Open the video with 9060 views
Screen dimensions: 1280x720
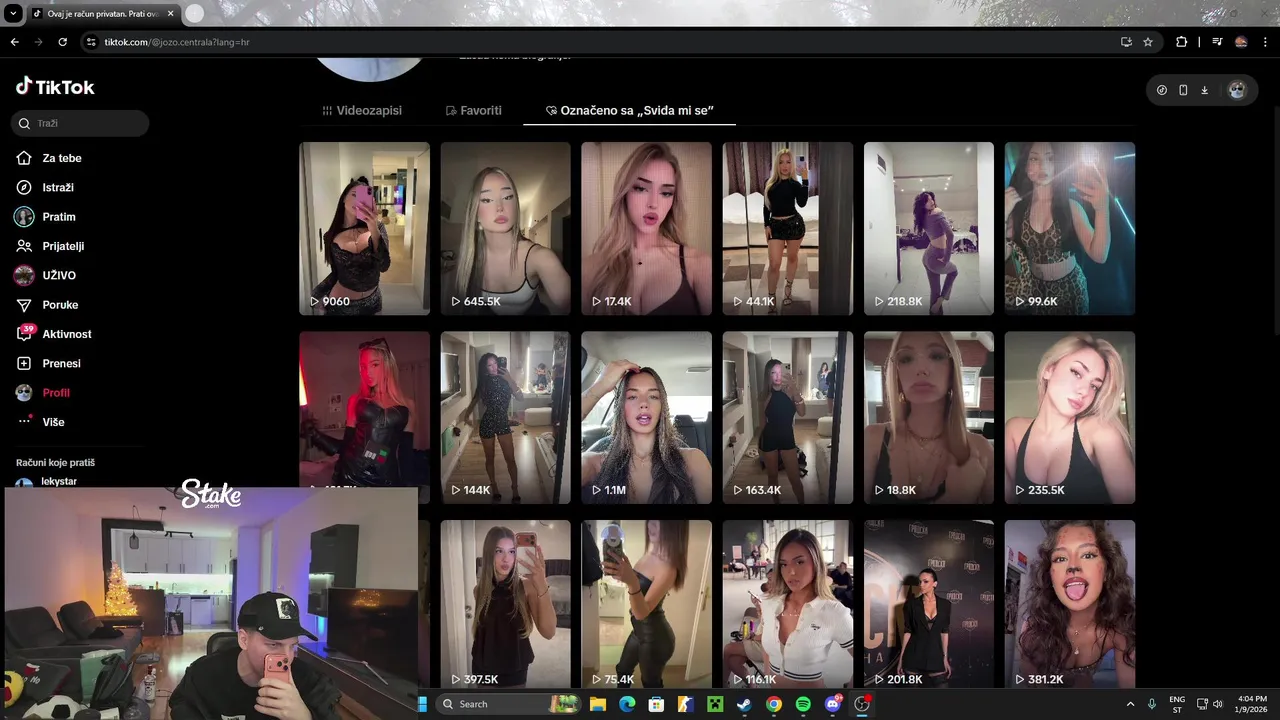point(364,228)
